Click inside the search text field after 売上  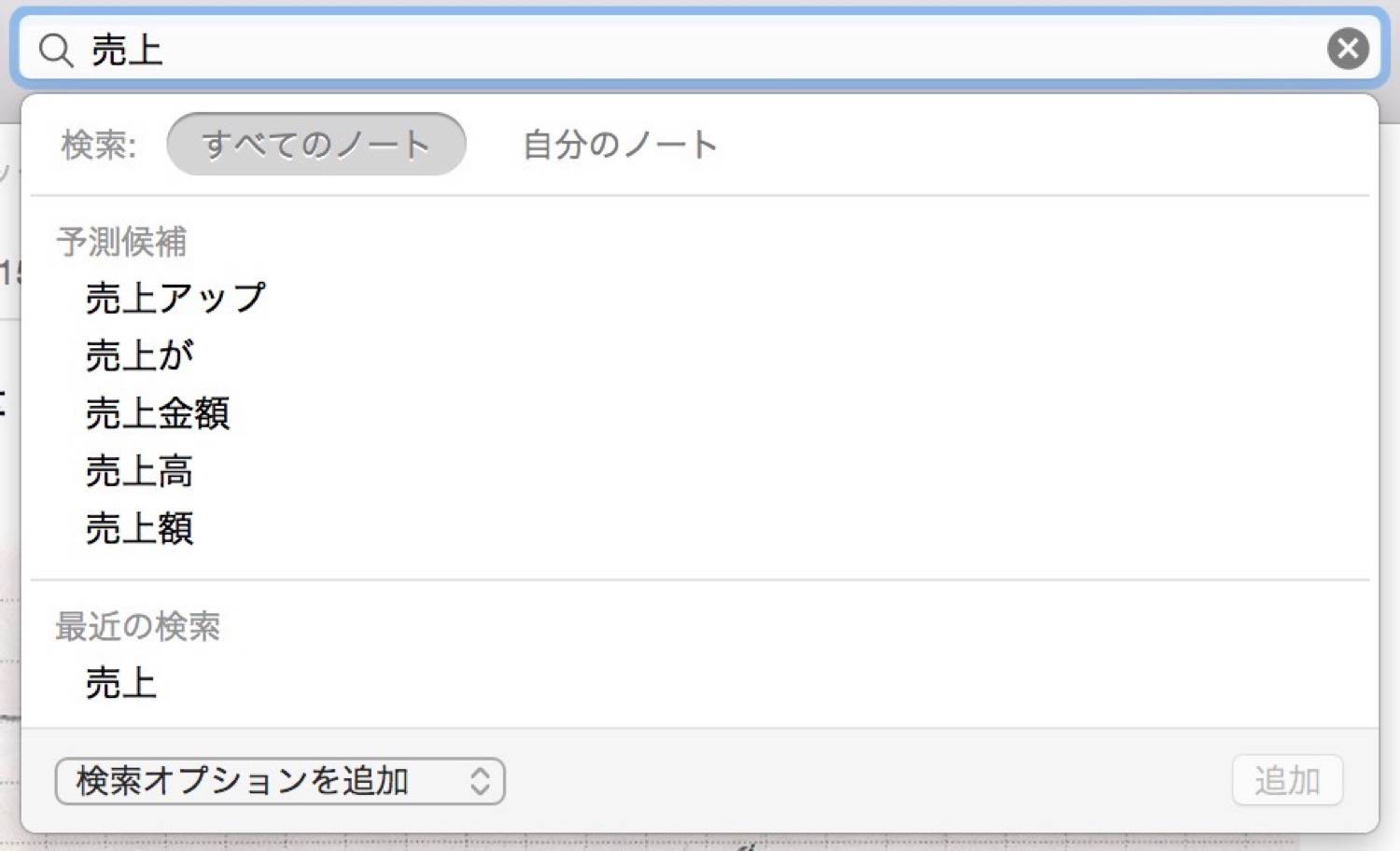coord(737,49)
